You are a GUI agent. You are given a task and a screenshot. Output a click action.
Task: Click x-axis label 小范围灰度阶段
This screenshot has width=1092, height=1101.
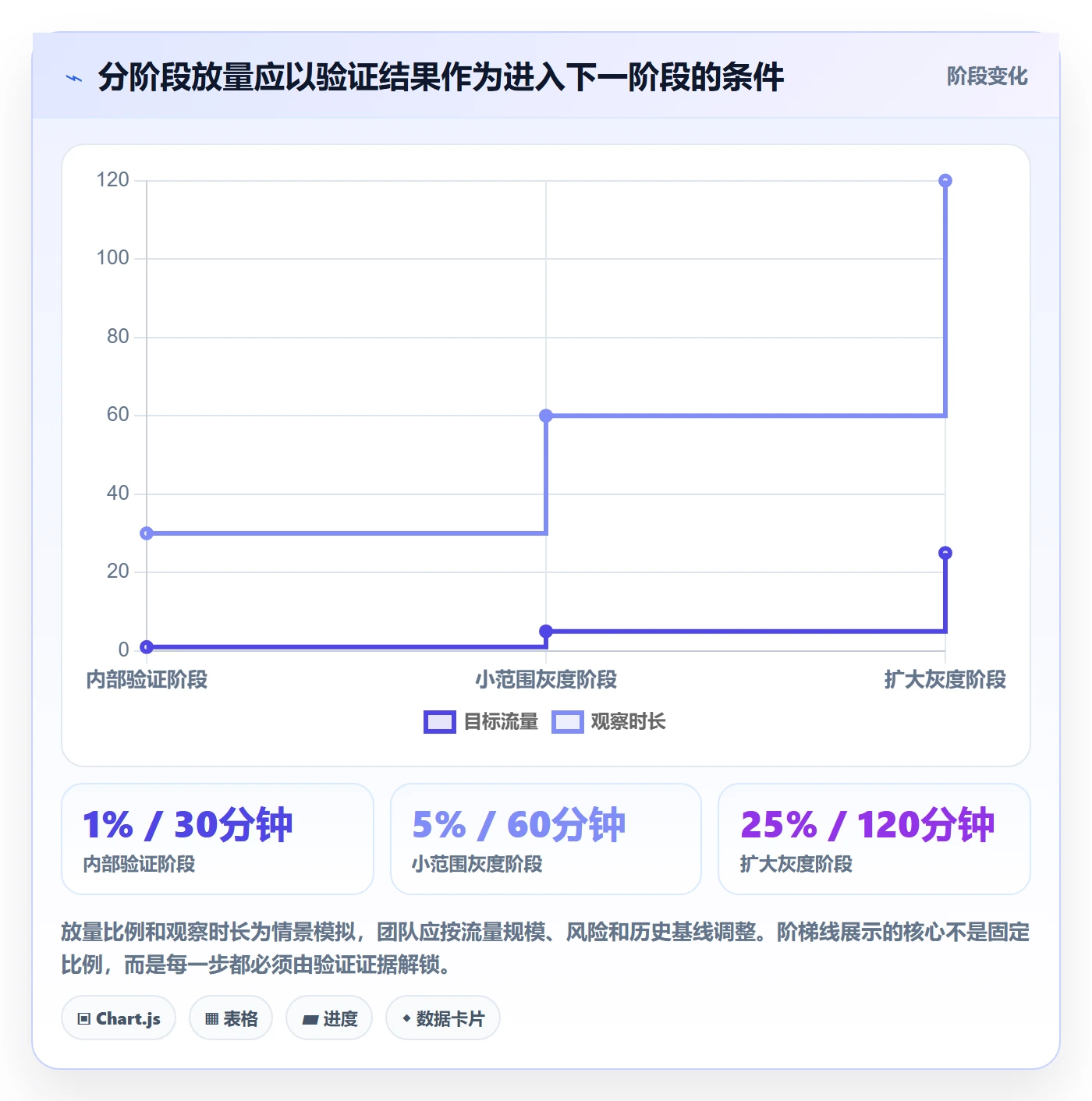click(546, 680)
